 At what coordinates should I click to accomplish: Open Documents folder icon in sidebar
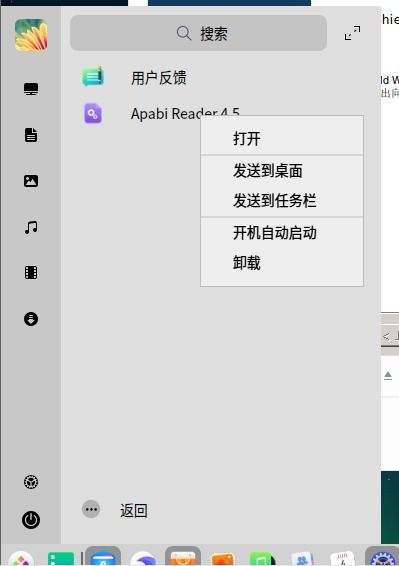(x=31, y=135)
